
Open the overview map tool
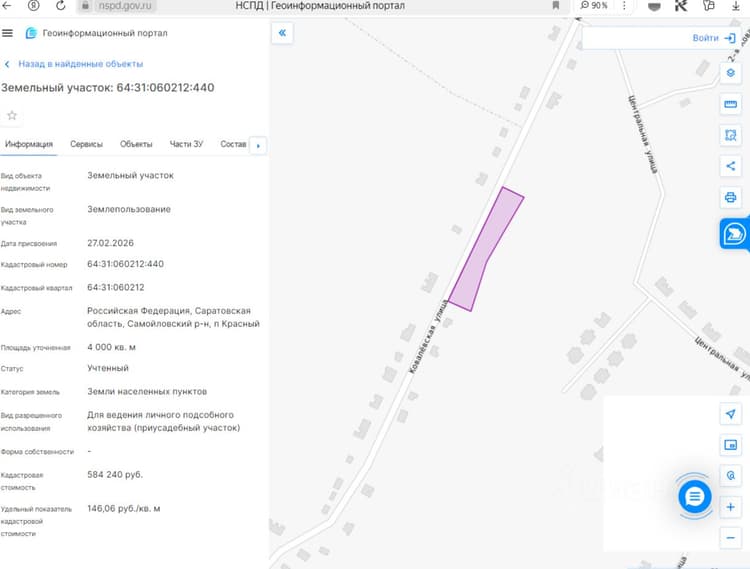730,445
